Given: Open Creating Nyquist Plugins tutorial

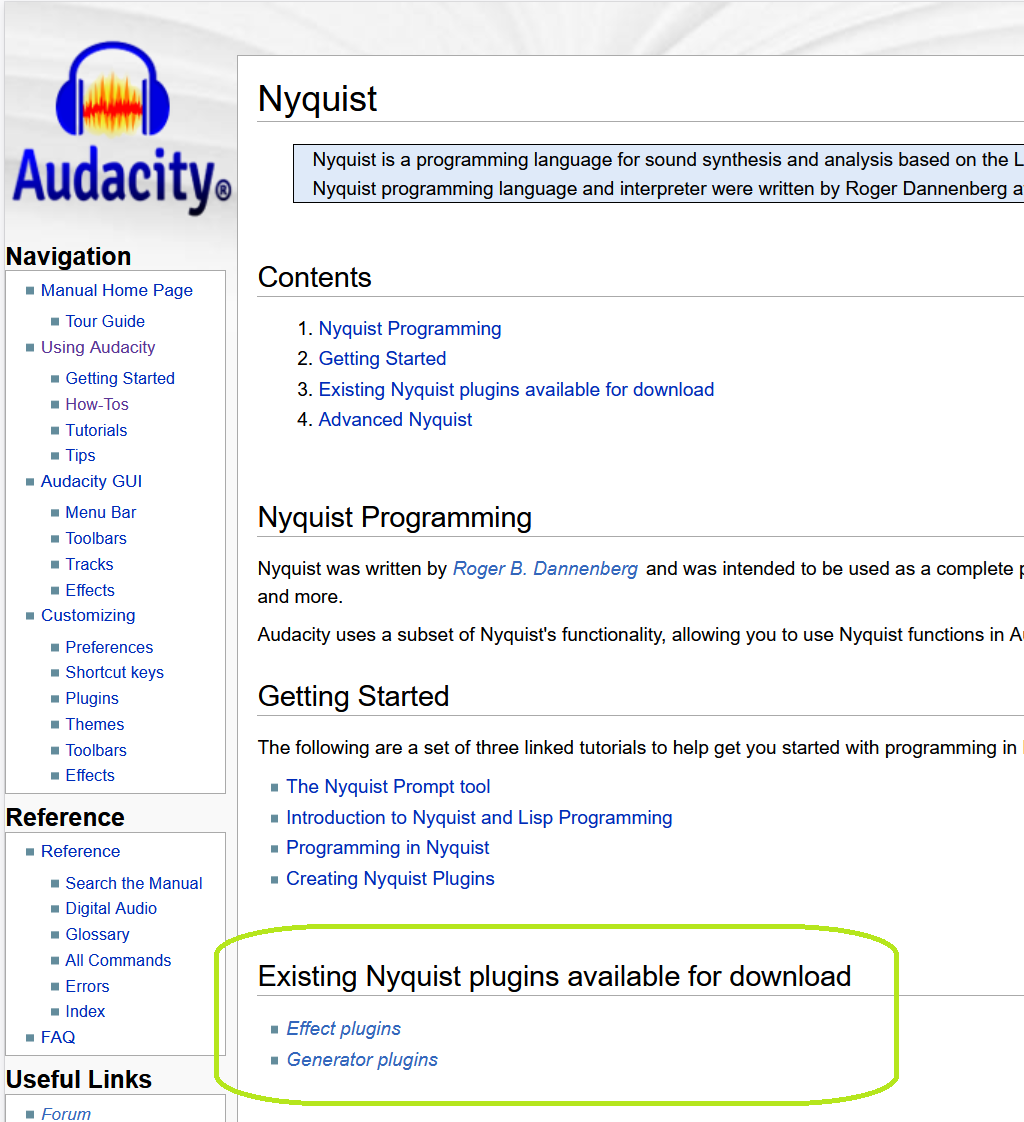Looking at the screenshot, I should tap(390, 878).
